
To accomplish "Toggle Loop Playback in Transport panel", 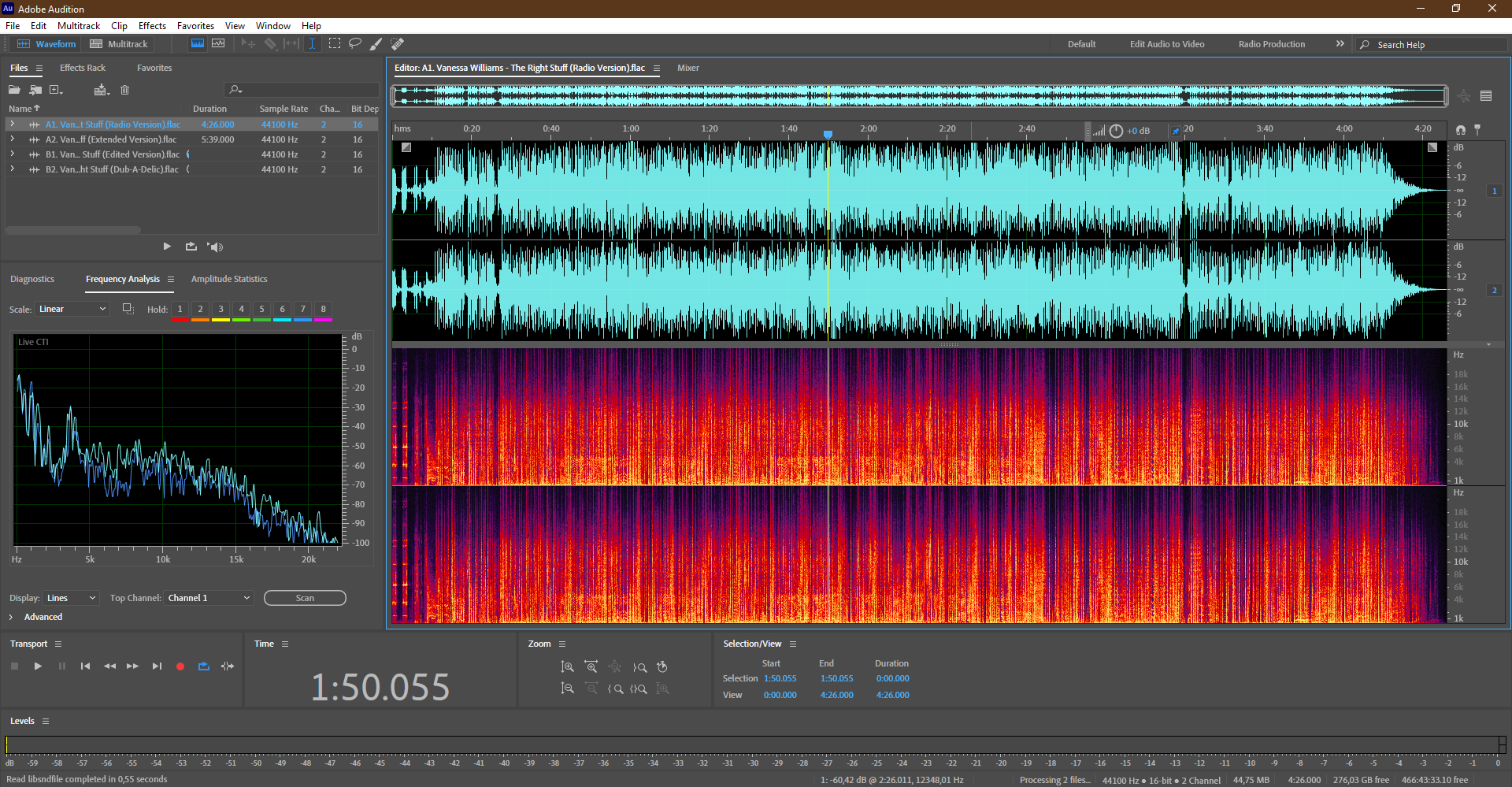I will (204, 666).
